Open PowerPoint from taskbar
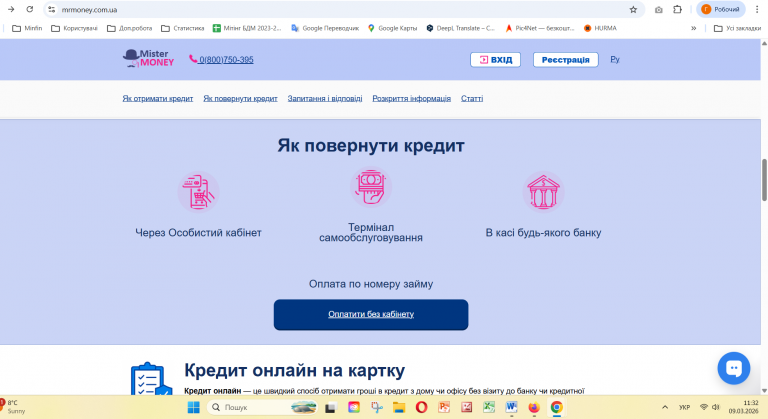This screenshot has height=419, width=768. click(444, 407)
